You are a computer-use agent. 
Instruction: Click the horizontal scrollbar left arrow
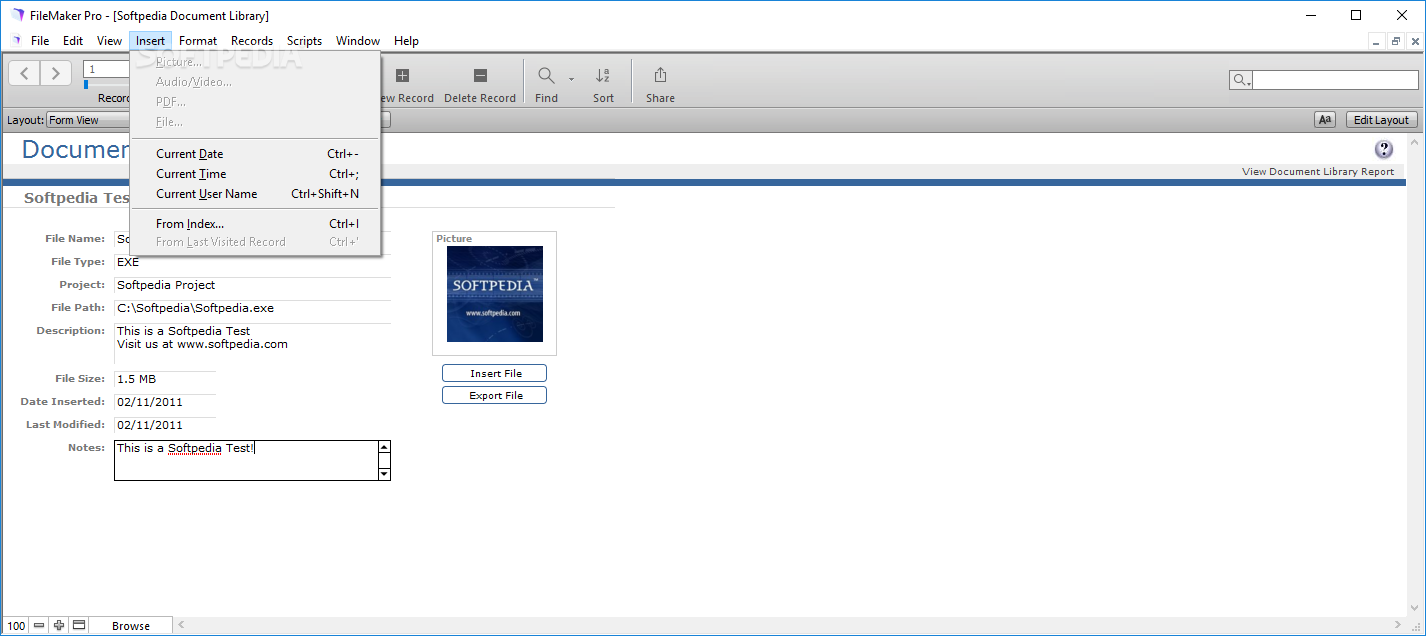pos(181,626)
